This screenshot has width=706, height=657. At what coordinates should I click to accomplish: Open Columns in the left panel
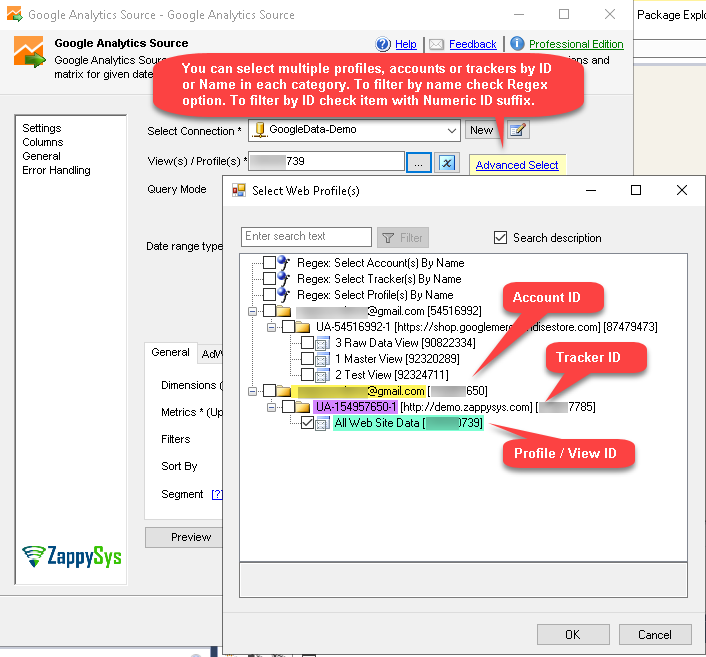43,142
